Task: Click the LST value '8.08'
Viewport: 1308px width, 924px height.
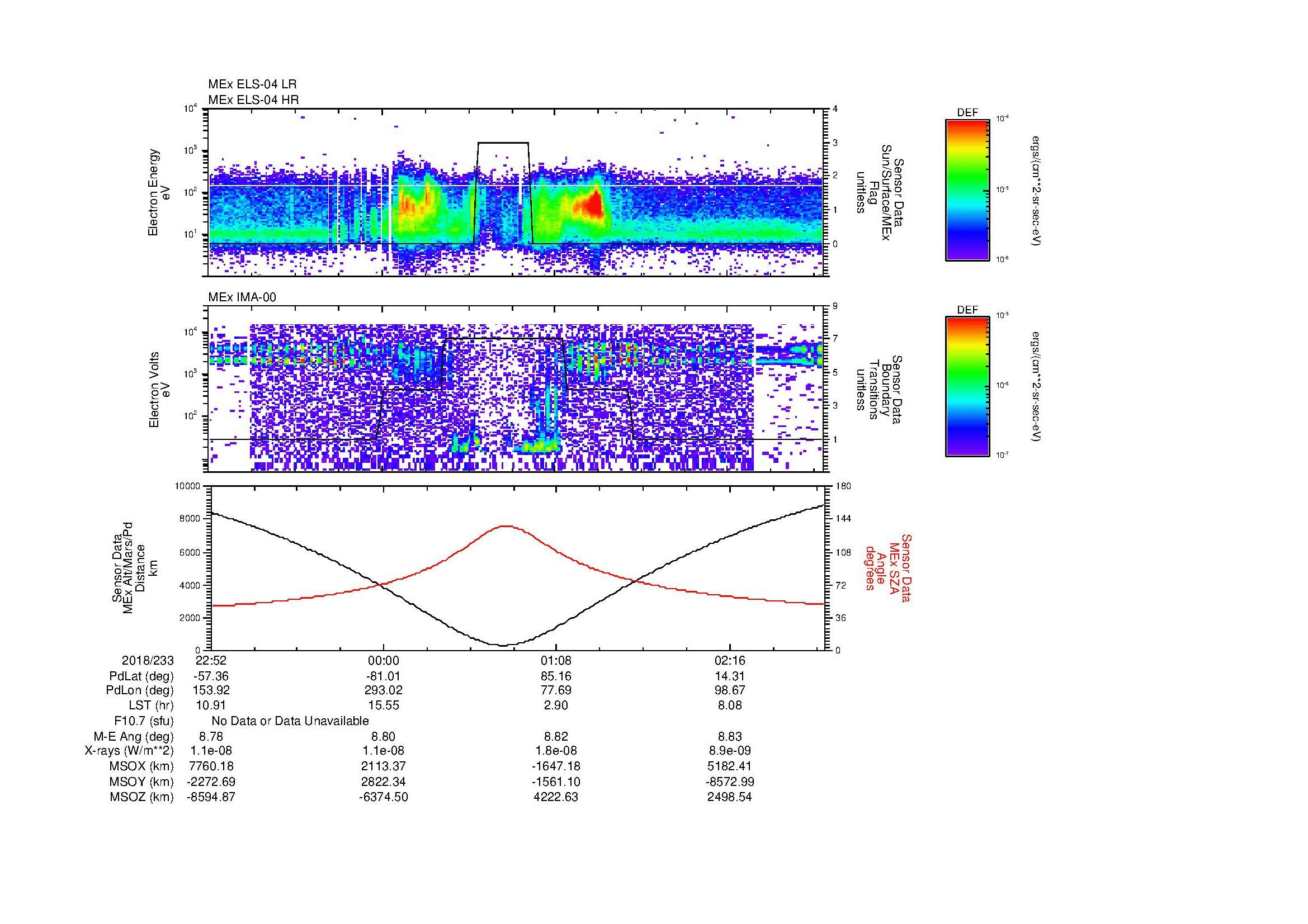Action: tap(730, 705)
